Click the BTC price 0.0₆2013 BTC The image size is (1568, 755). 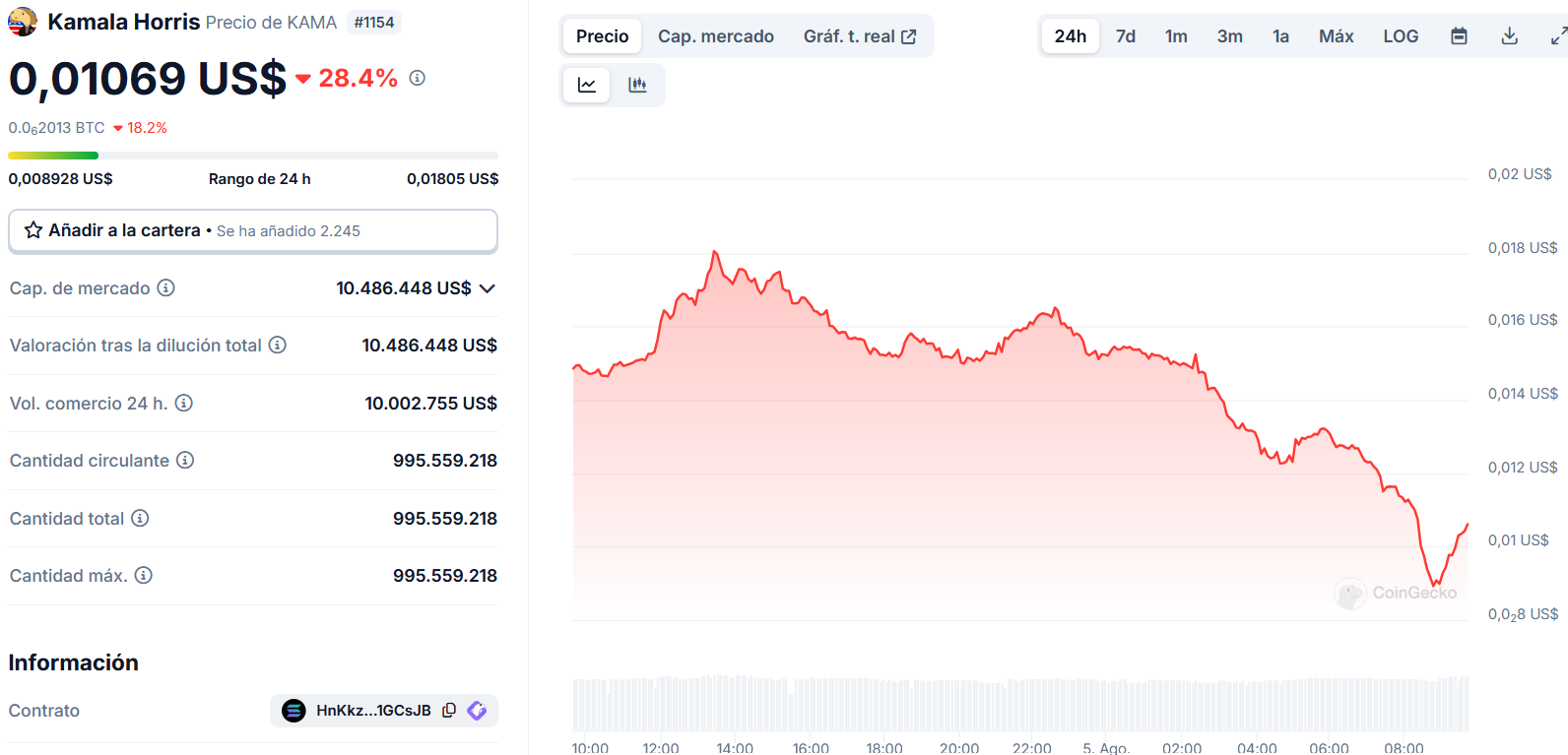tap(56, 128)
